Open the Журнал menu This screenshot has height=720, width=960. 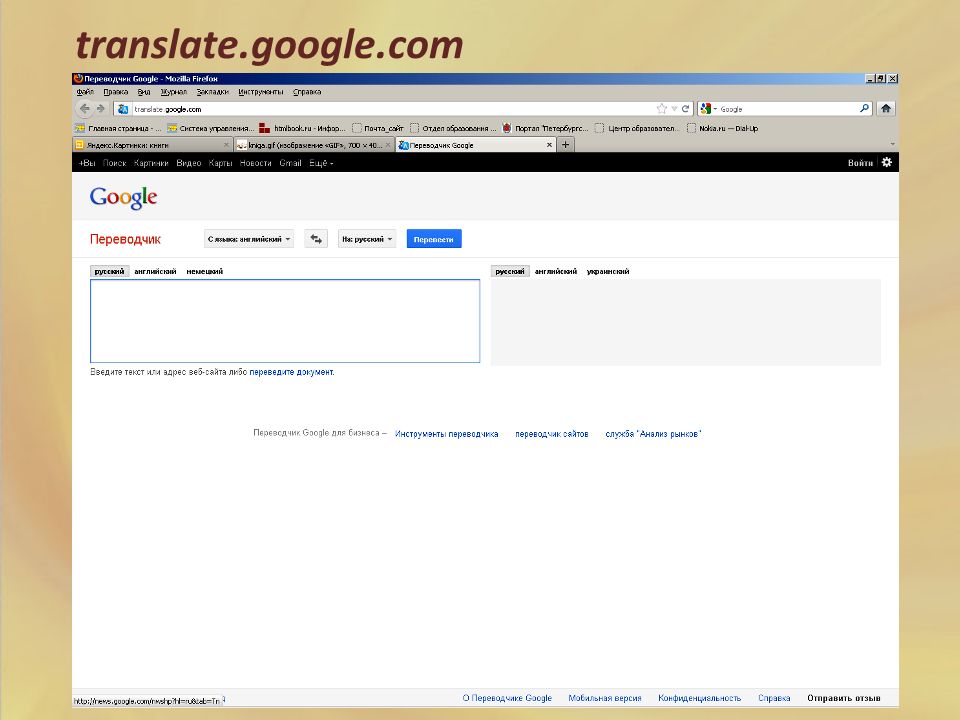[x=174, y=92]
